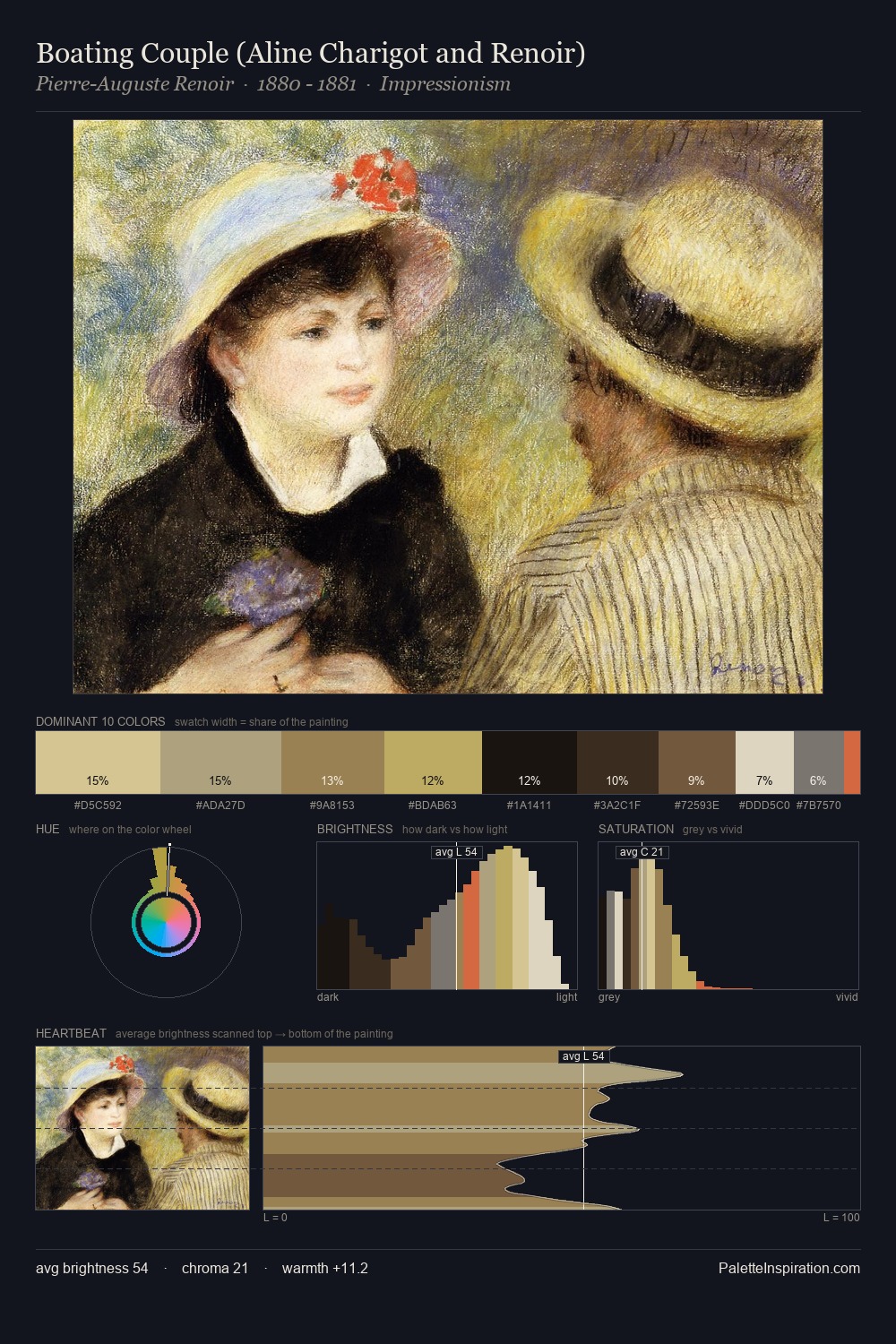Click the 'grey' axis label
Image resolution: width=896 pixels, height=1344 pixels.
(609, 997)
